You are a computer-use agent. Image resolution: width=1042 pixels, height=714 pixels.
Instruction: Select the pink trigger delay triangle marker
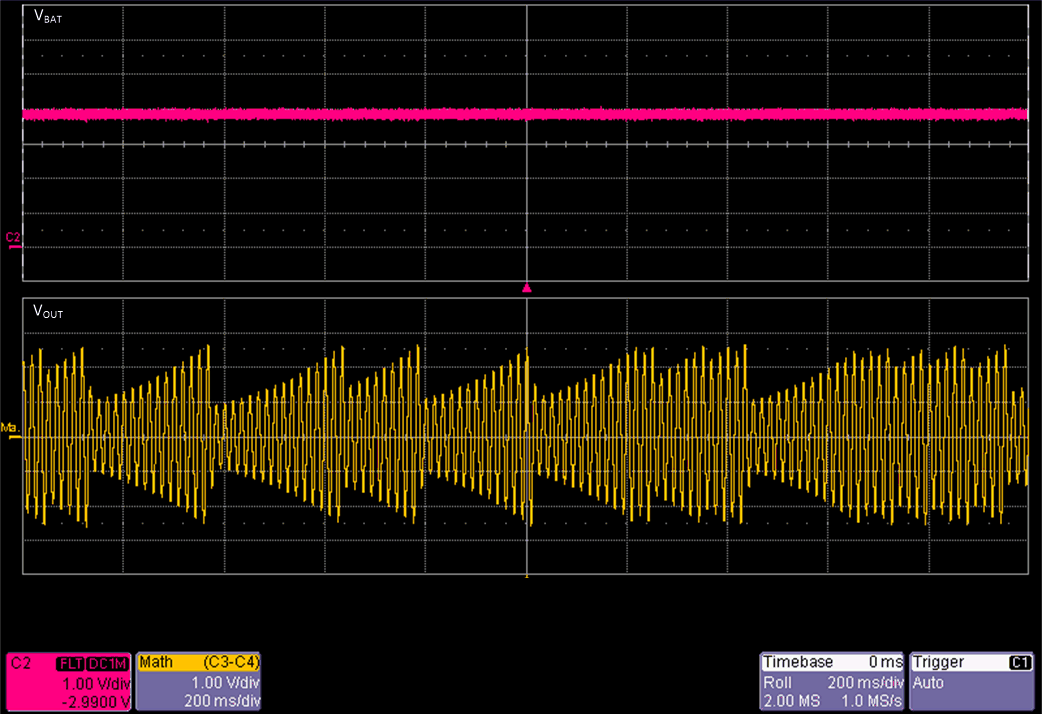tap(527, 288)
